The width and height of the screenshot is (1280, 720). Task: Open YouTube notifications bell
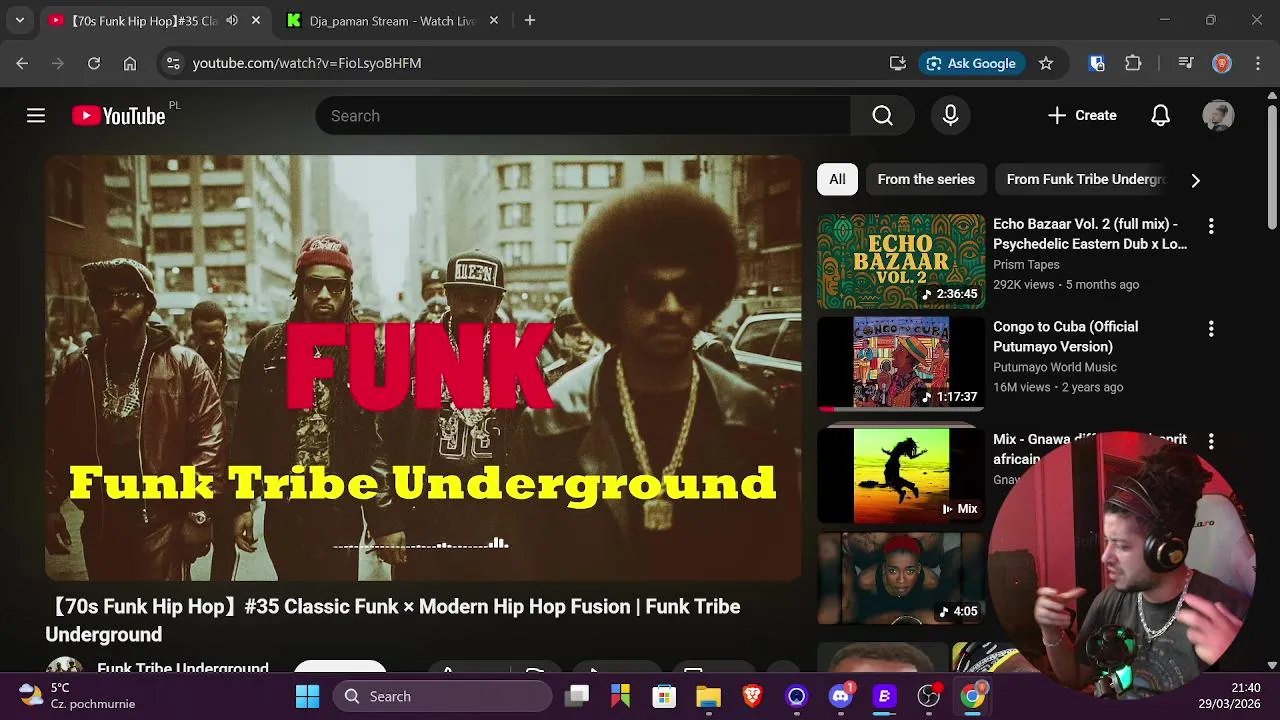[1160, 116]
